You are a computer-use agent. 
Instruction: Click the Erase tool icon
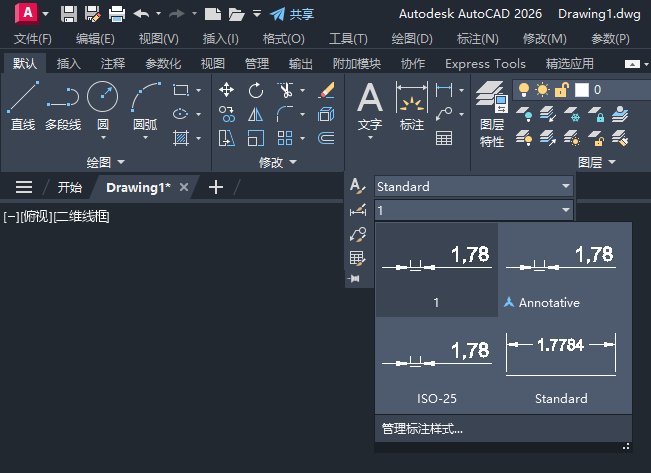(x=326, y=90)
